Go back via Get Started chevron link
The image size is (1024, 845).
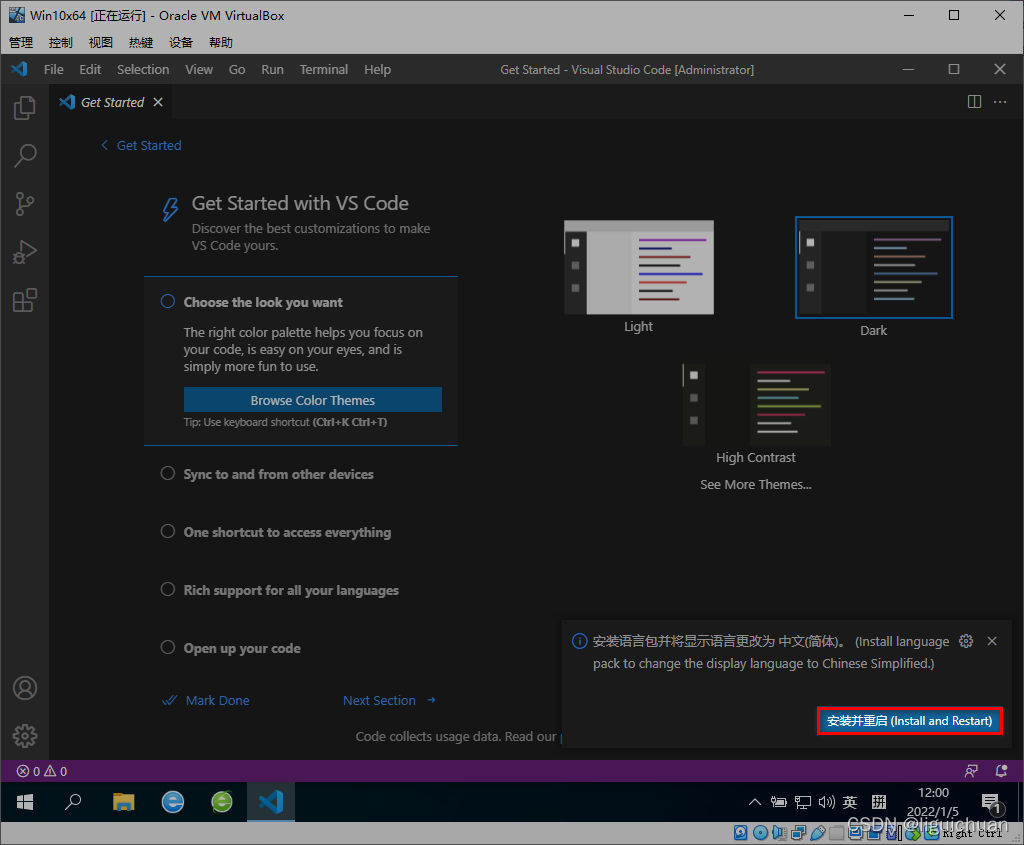click(141, 146)
